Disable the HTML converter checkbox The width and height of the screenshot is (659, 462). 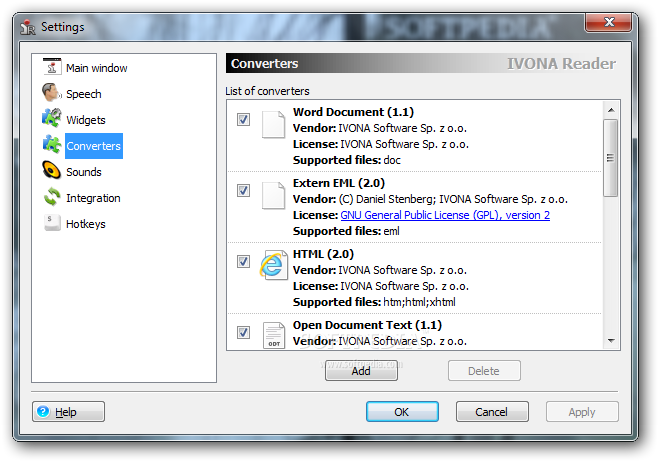pyautogui.click(x=243, y=261)
